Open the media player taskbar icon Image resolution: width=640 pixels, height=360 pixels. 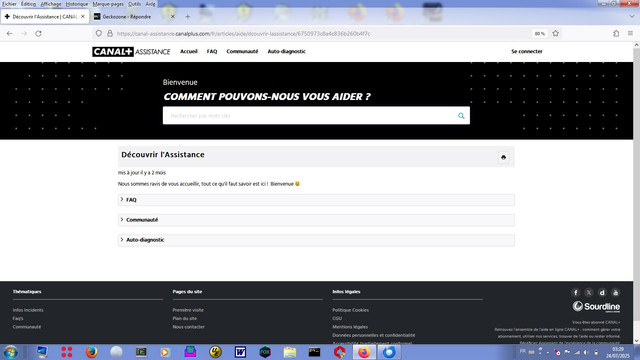pyautogui.click(x=165, y=352)
